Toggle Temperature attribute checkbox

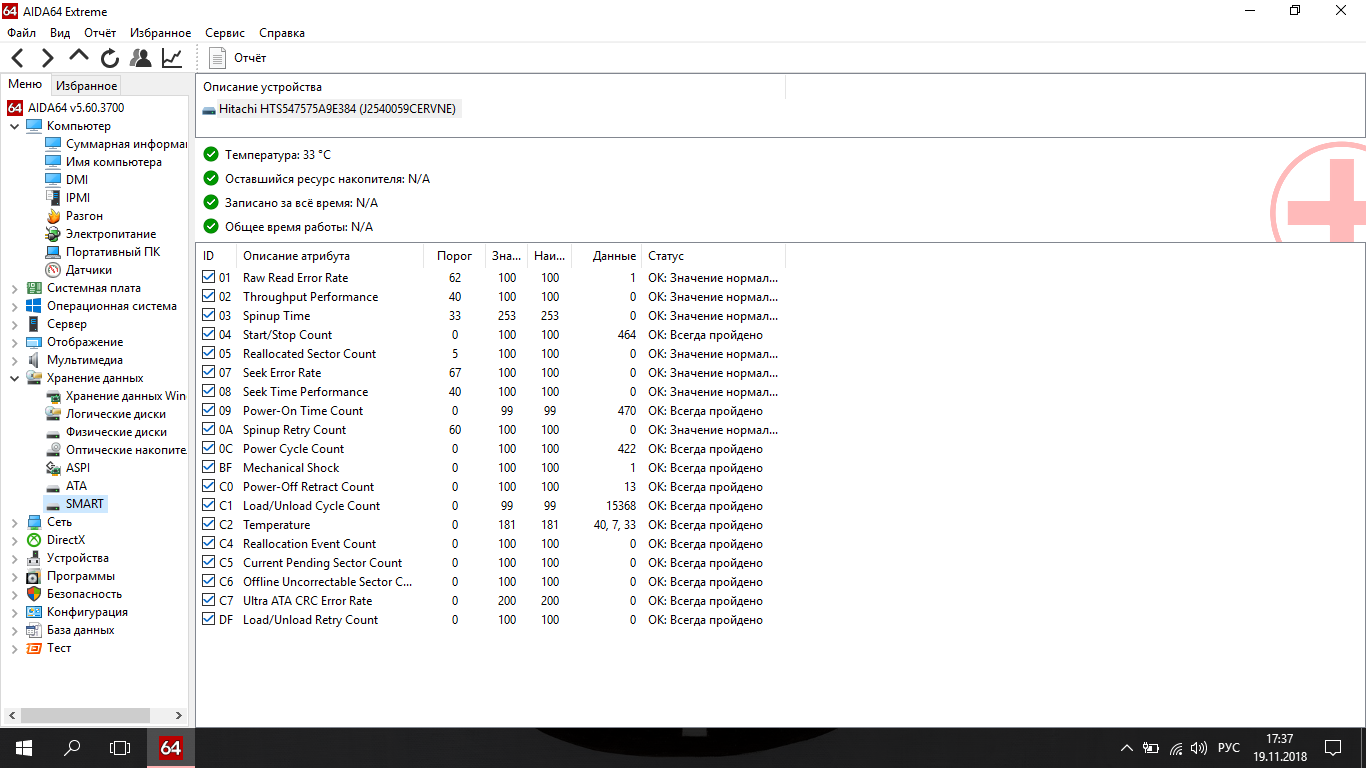(x=208, y=524)
